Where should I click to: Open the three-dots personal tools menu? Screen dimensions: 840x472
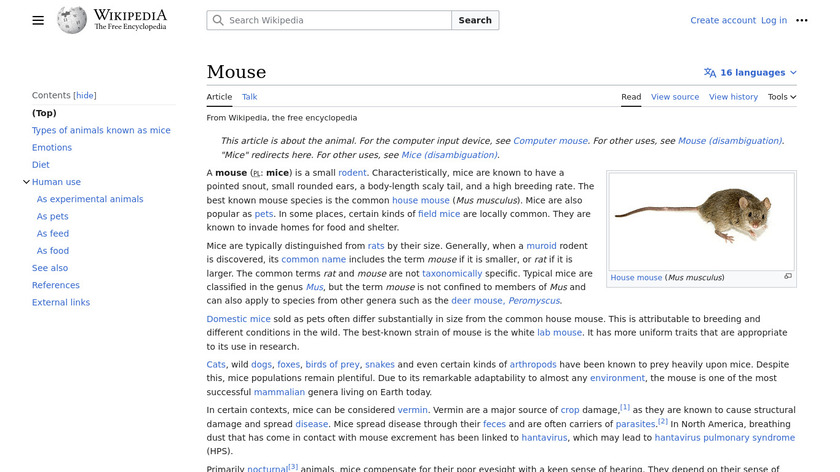[x=801, y=20]
